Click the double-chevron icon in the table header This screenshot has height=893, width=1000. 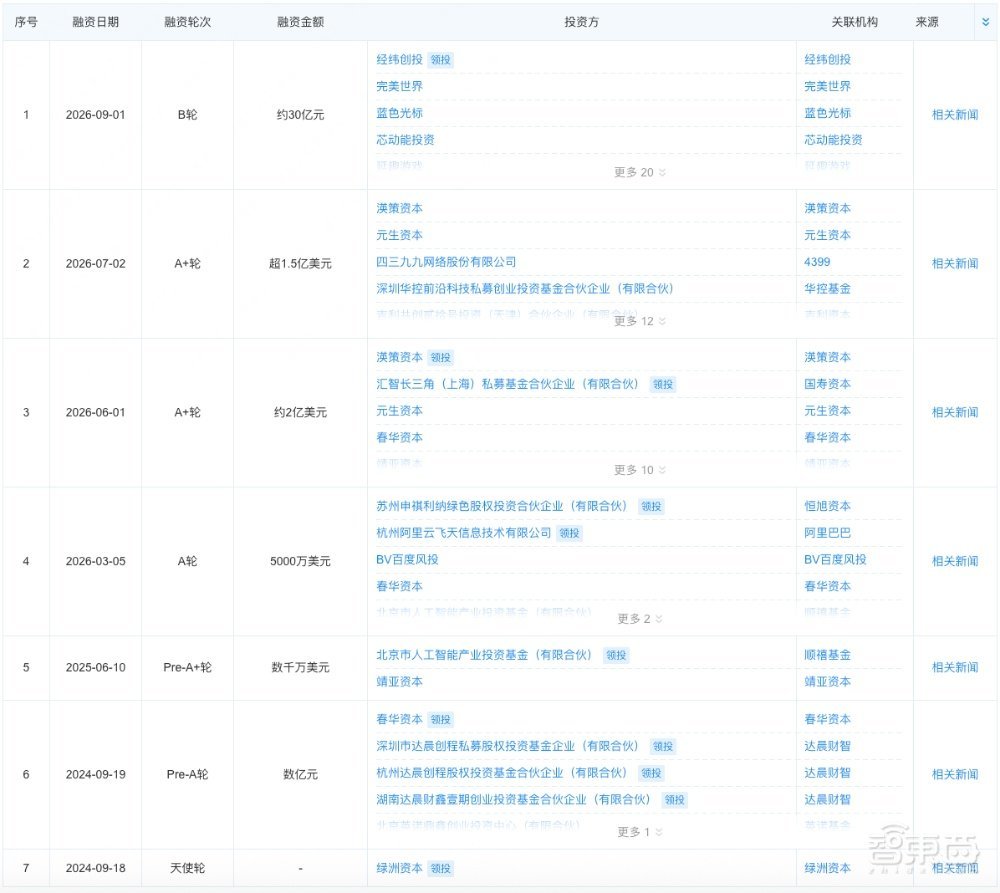985,22
